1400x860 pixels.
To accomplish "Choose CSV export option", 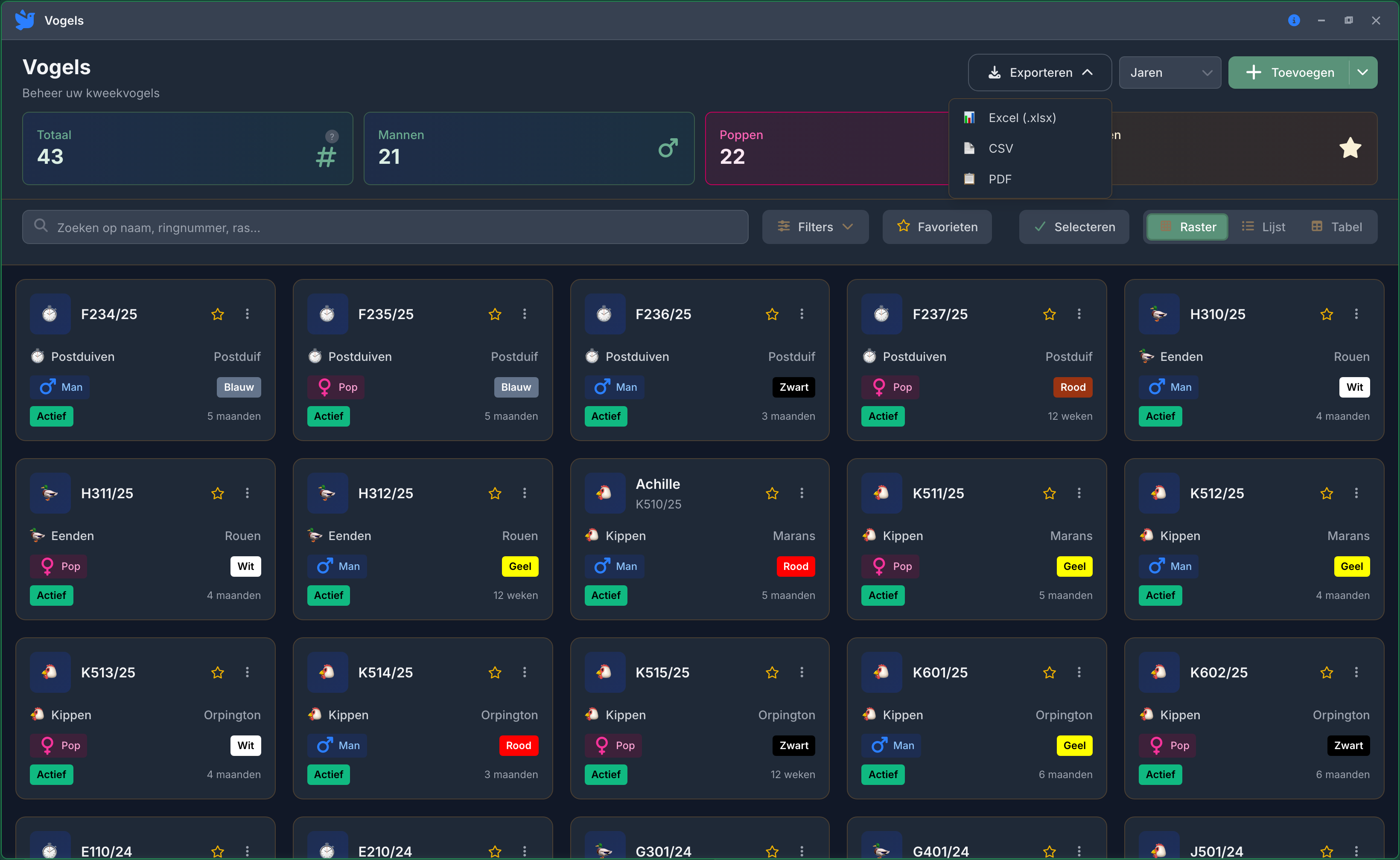I will point(1030,148).
